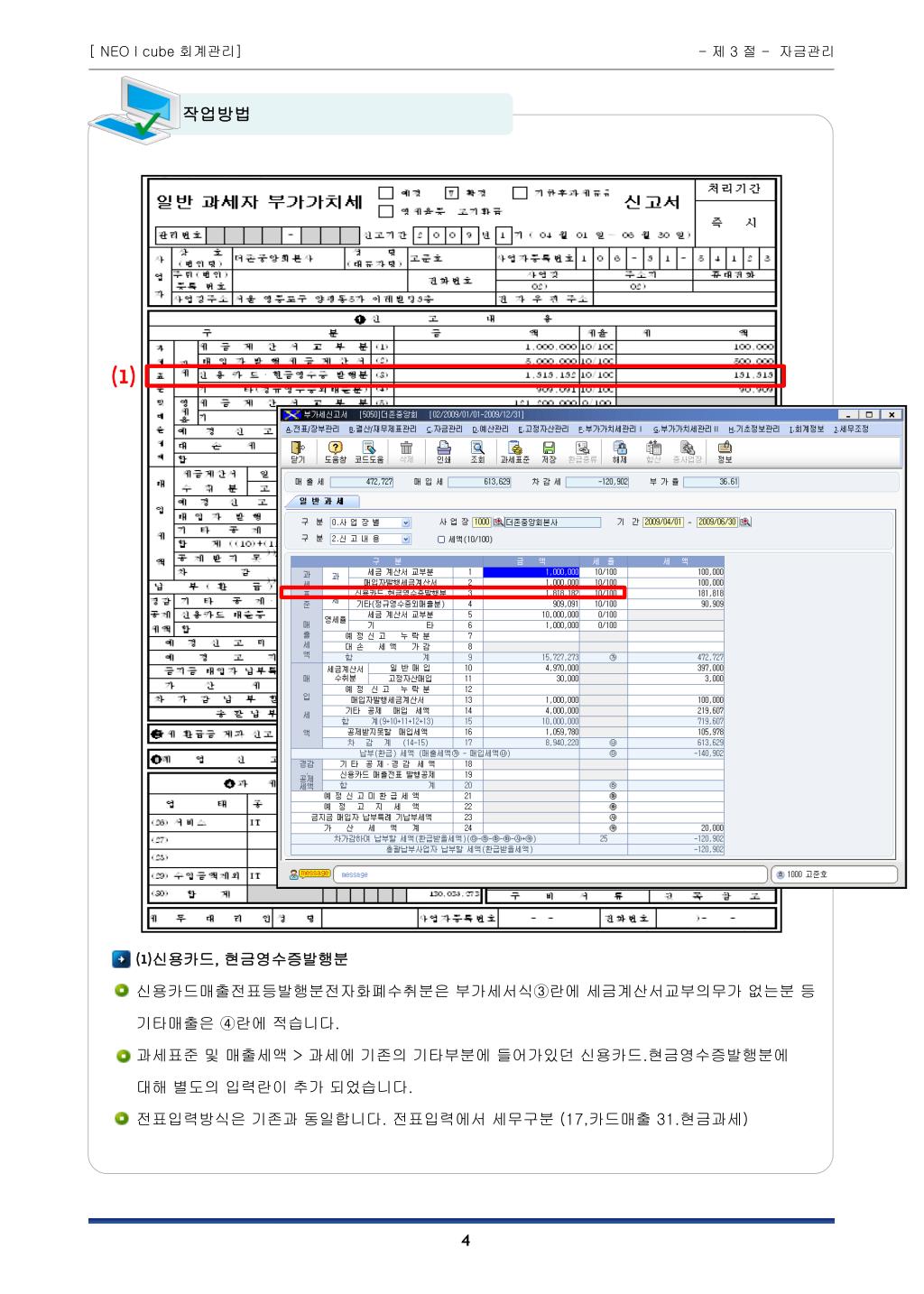Check the 영세율등 조기환급 box

point(385,211)
